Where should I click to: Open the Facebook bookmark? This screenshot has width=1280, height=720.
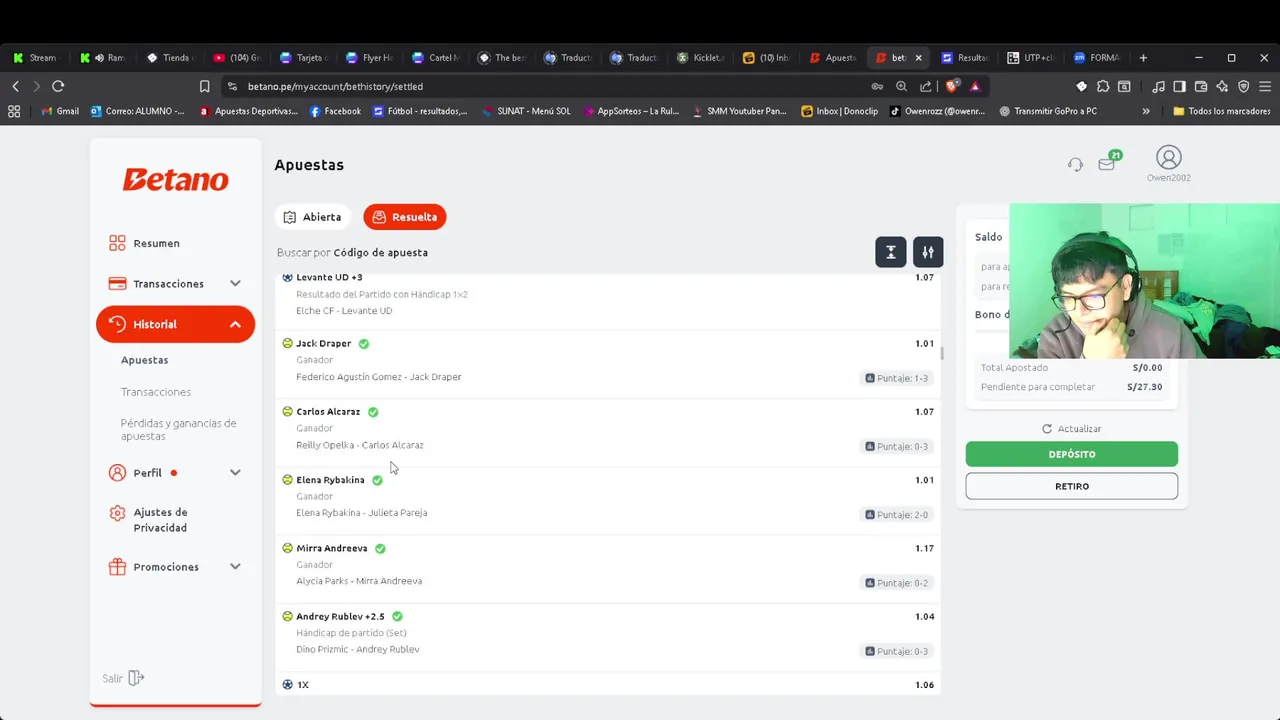pyautogui.click(x=335, y=111)
